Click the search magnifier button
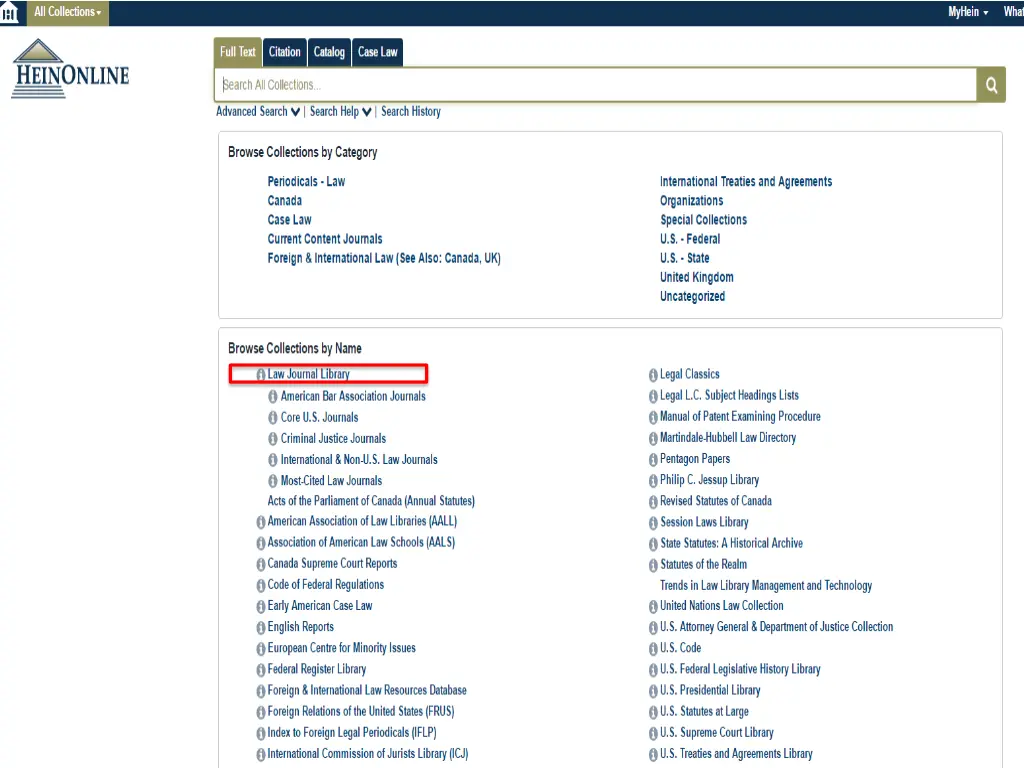This screenshot has width=1024, height=768. point(991,85)
